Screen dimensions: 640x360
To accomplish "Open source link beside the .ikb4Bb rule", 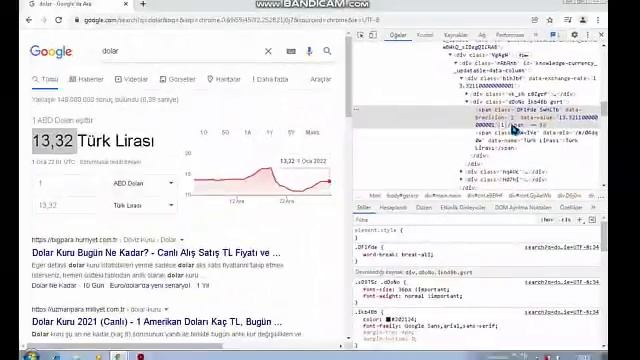I will coord(562,312).
